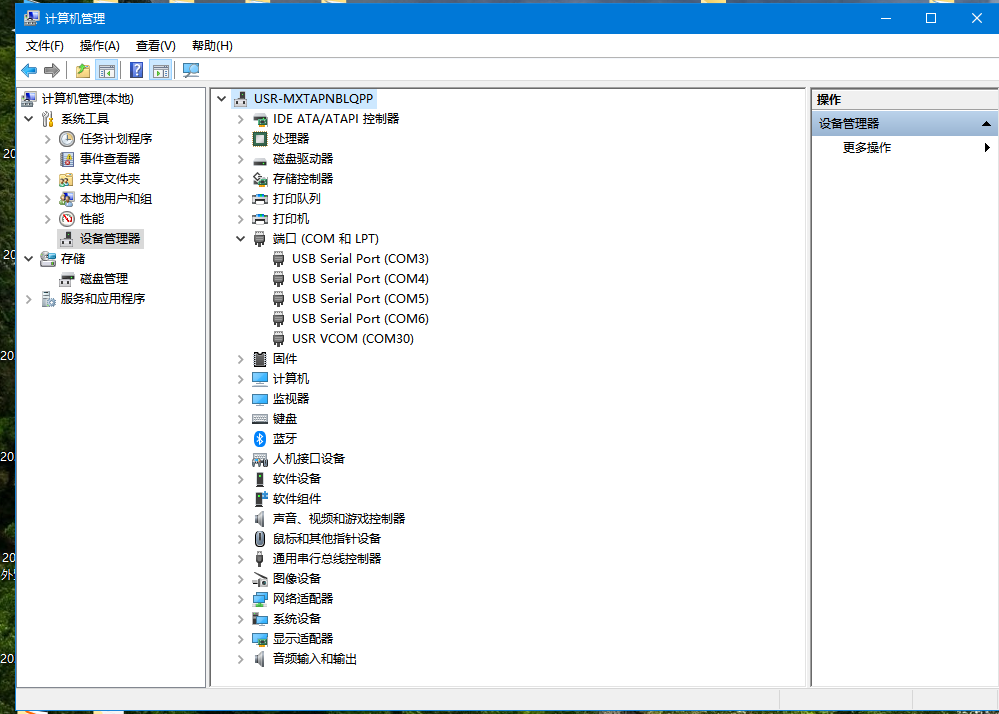Click the Scan for hardware changes icon
The width and height of the screenshot is (999, 714).
190,70
